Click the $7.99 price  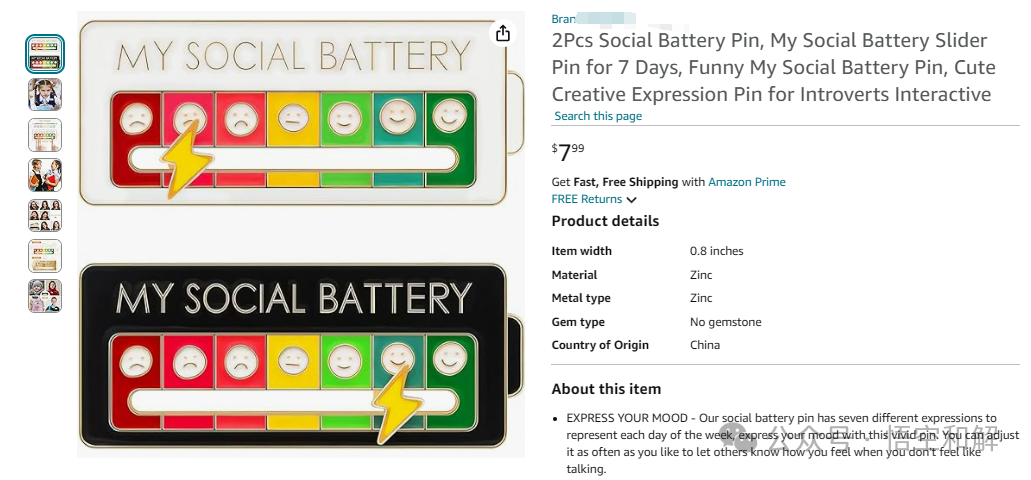(x=568, y=152)
